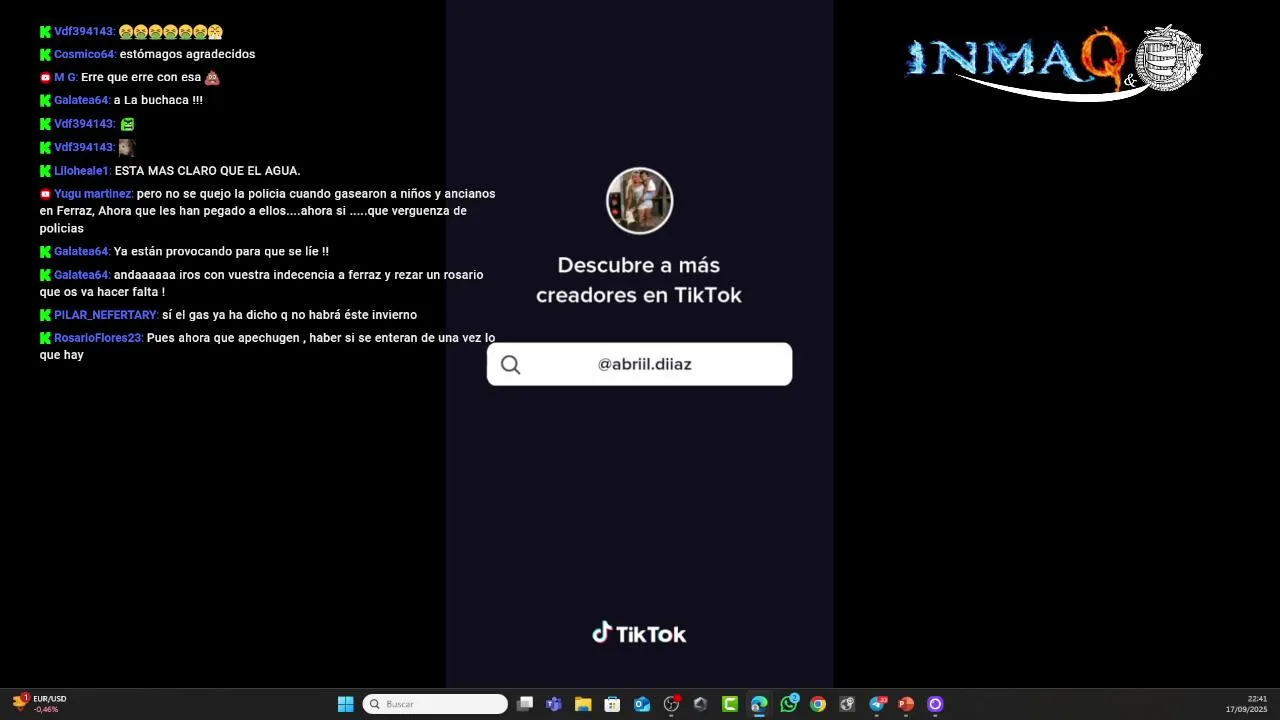Open the EUR/USD widget in taskbar
The height and width of the screenshot is (720, 1280).
39,704
